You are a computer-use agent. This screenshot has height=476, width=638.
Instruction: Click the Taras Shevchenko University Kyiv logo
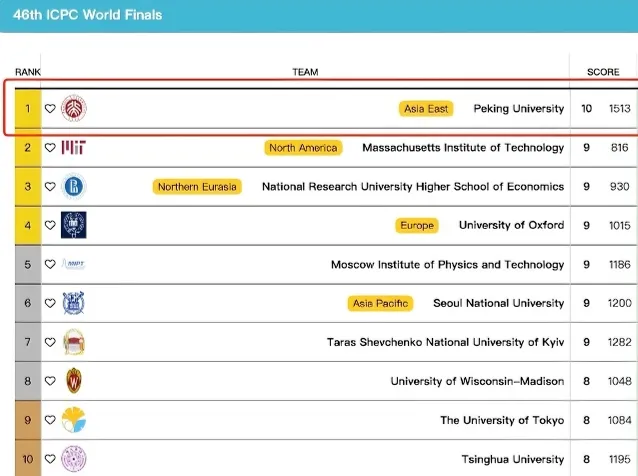[x=74, y=342]
